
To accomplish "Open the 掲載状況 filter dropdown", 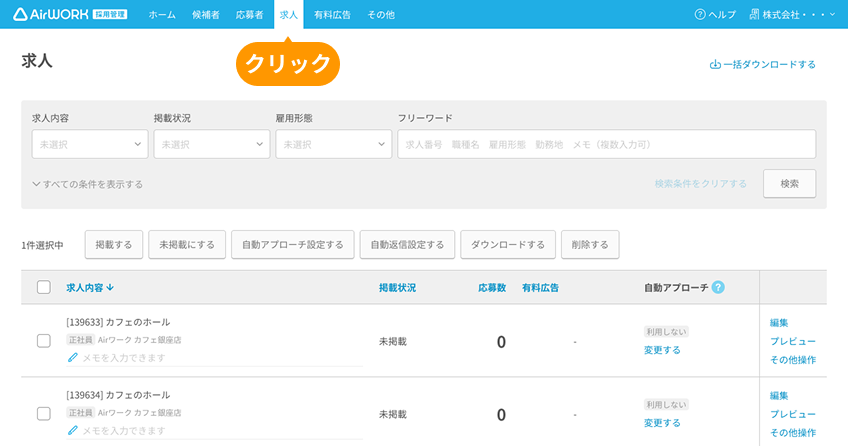I will point(211,144).
